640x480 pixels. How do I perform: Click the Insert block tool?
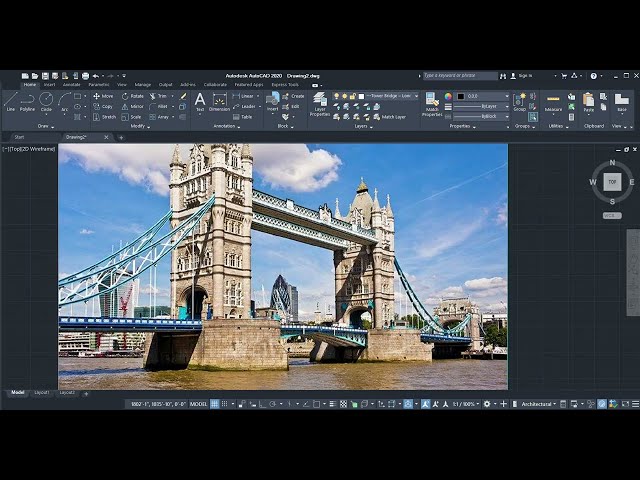pos(272,102)
